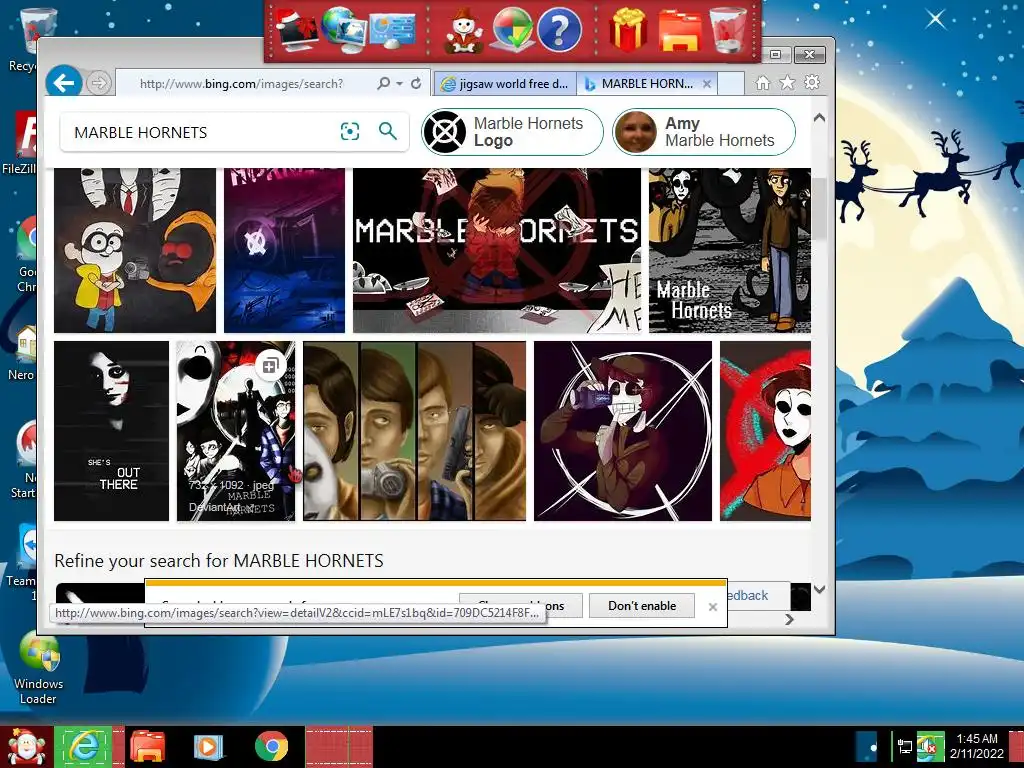Screen dimensions: 1024x768
Task: Click the browser Back arrow button
Action: [x=63, y=83]
